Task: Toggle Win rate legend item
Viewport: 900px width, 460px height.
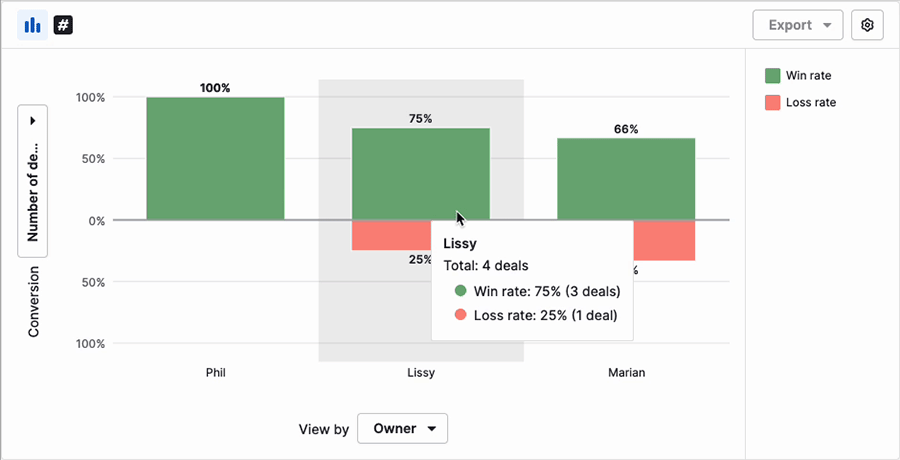Action: point(808,76)
